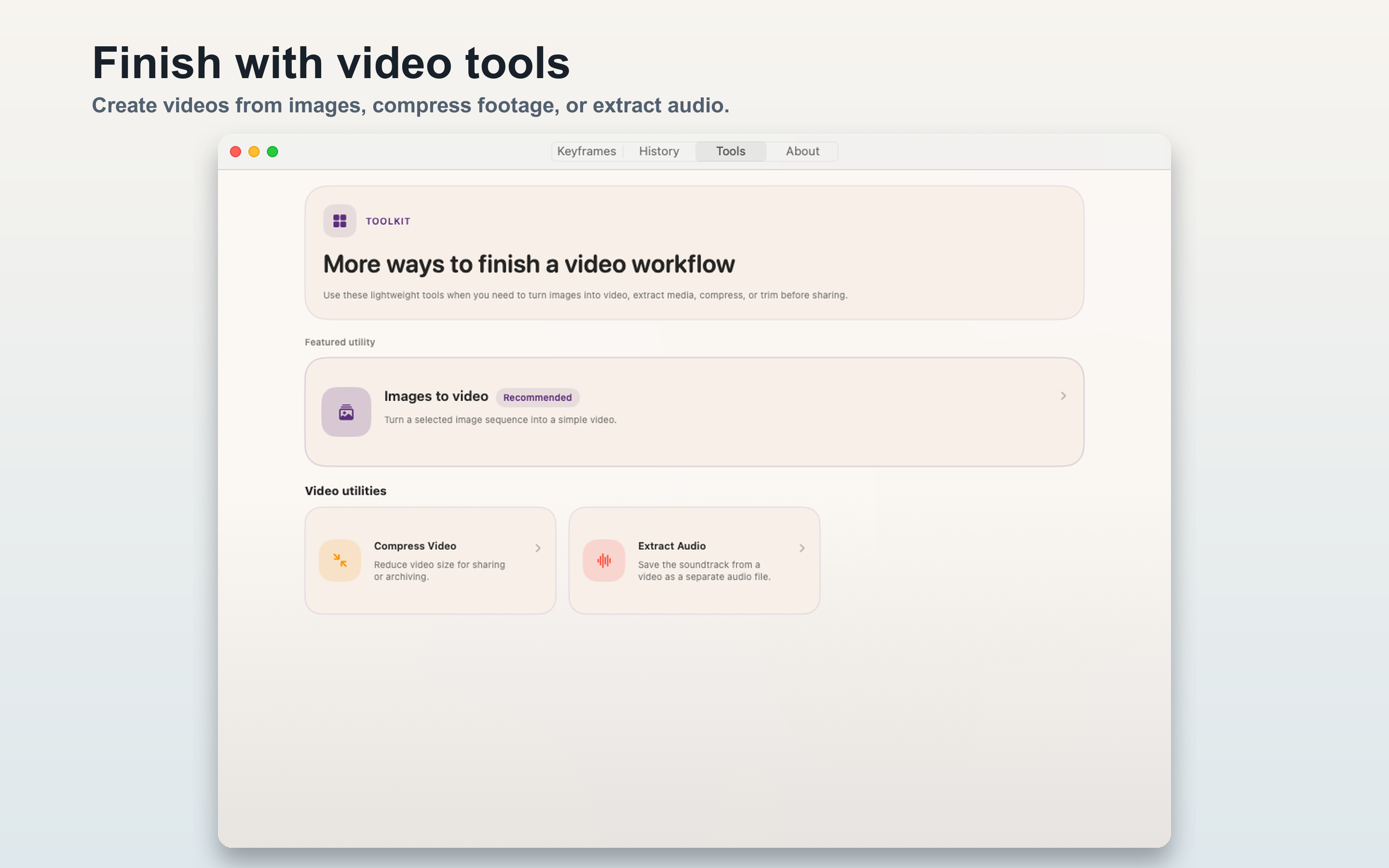Click the TOOLKIT label
Image resolution: width=1389 pixels, height=868 pixels.
(388, 222)
